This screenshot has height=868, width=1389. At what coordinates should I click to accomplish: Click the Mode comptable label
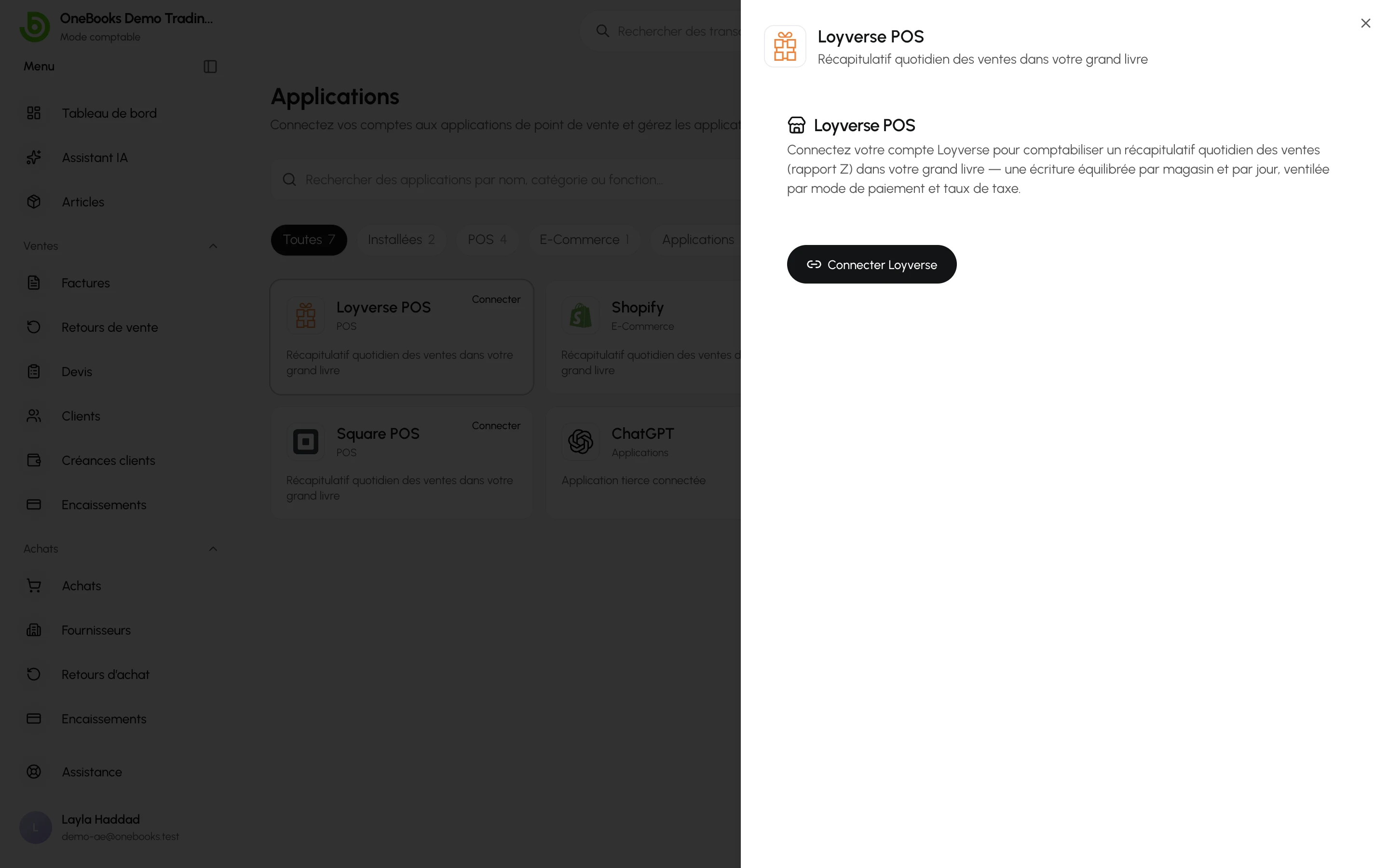pyautogui.click(x=100, y=37)
